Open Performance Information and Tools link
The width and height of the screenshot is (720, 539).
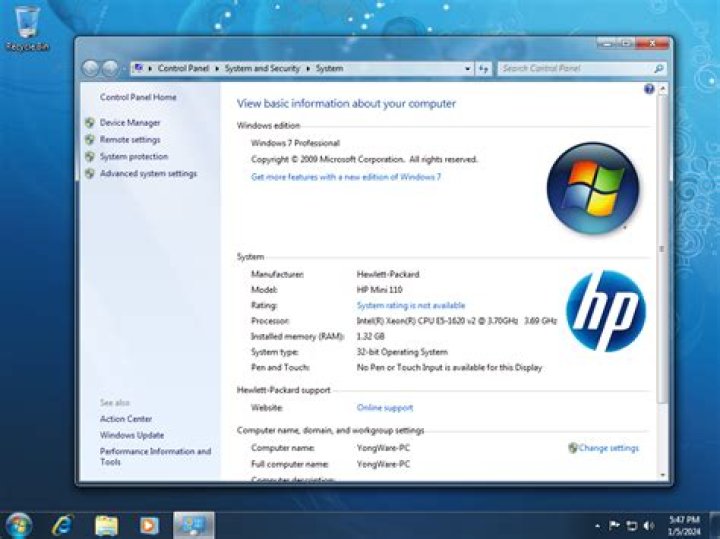[x=155, y=456]
